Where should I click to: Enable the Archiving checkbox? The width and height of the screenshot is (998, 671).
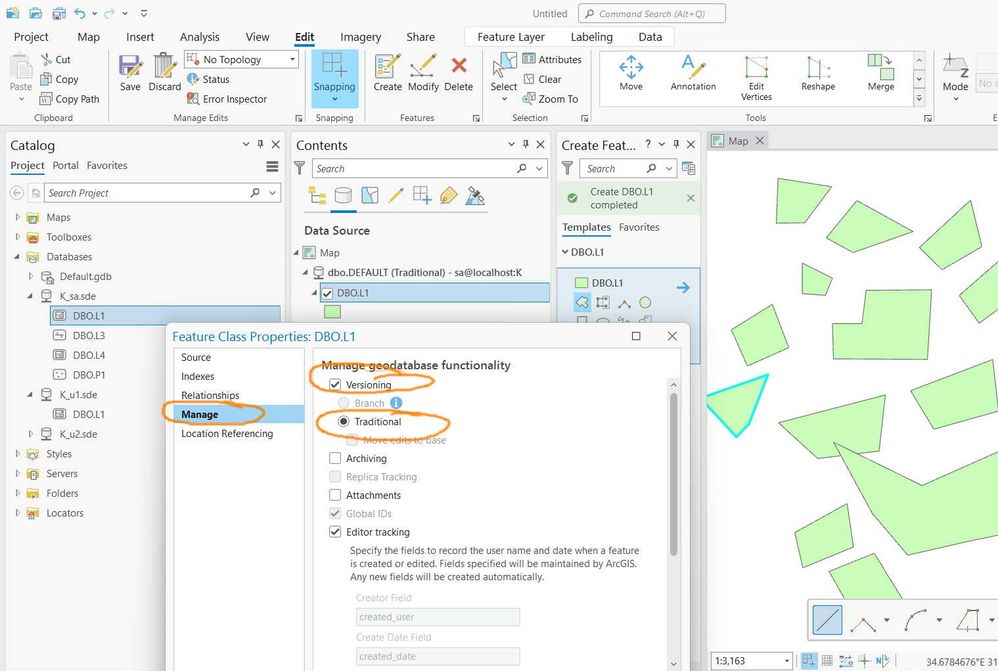335,458
